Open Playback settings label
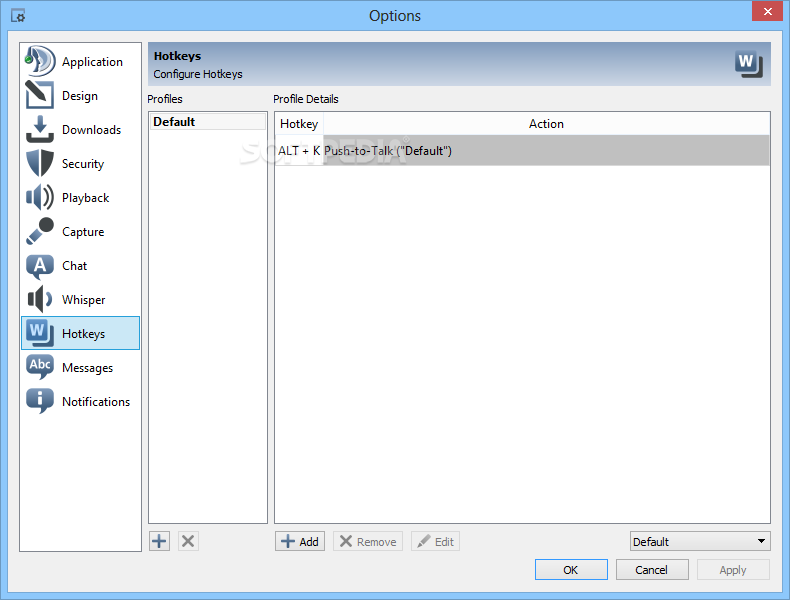790x600 pixels. (x=85, y=197)
